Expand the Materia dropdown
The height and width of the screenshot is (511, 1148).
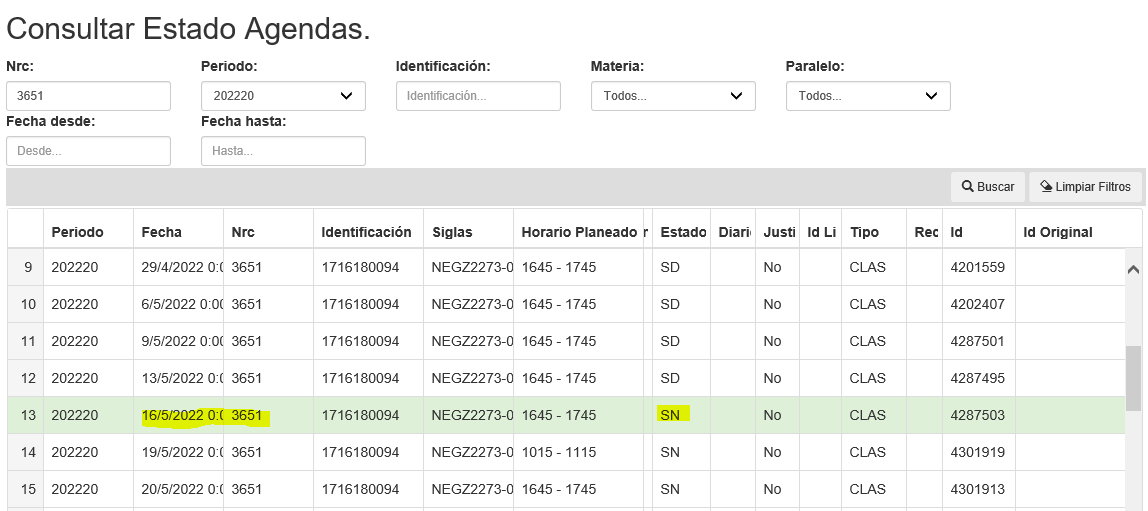pyautogui.click(x=673, y=96)
